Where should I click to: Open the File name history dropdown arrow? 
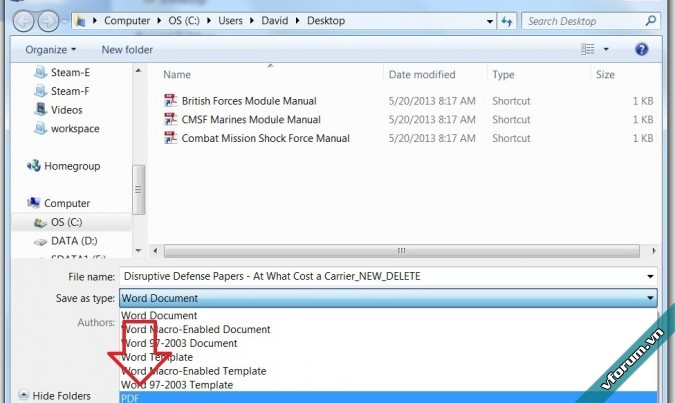650,276
